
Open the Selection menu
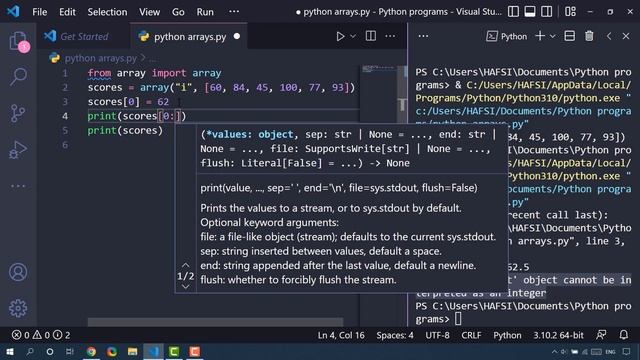(x=107, y=12)
